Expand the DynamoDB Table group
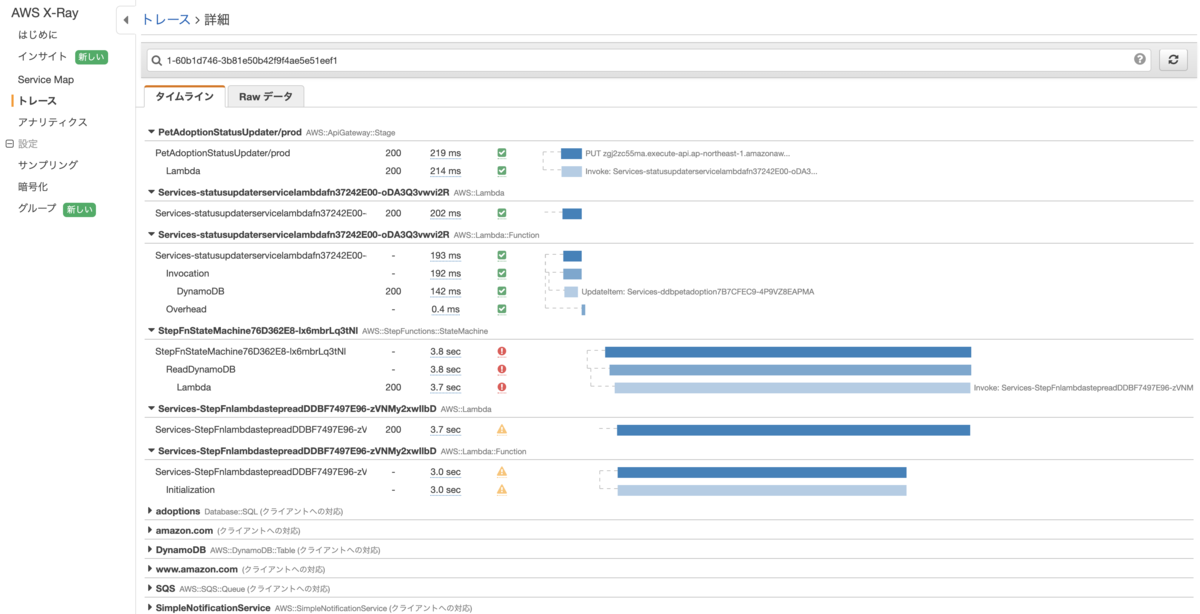This screenshot has width=1200, height=614. coord(151,549)
